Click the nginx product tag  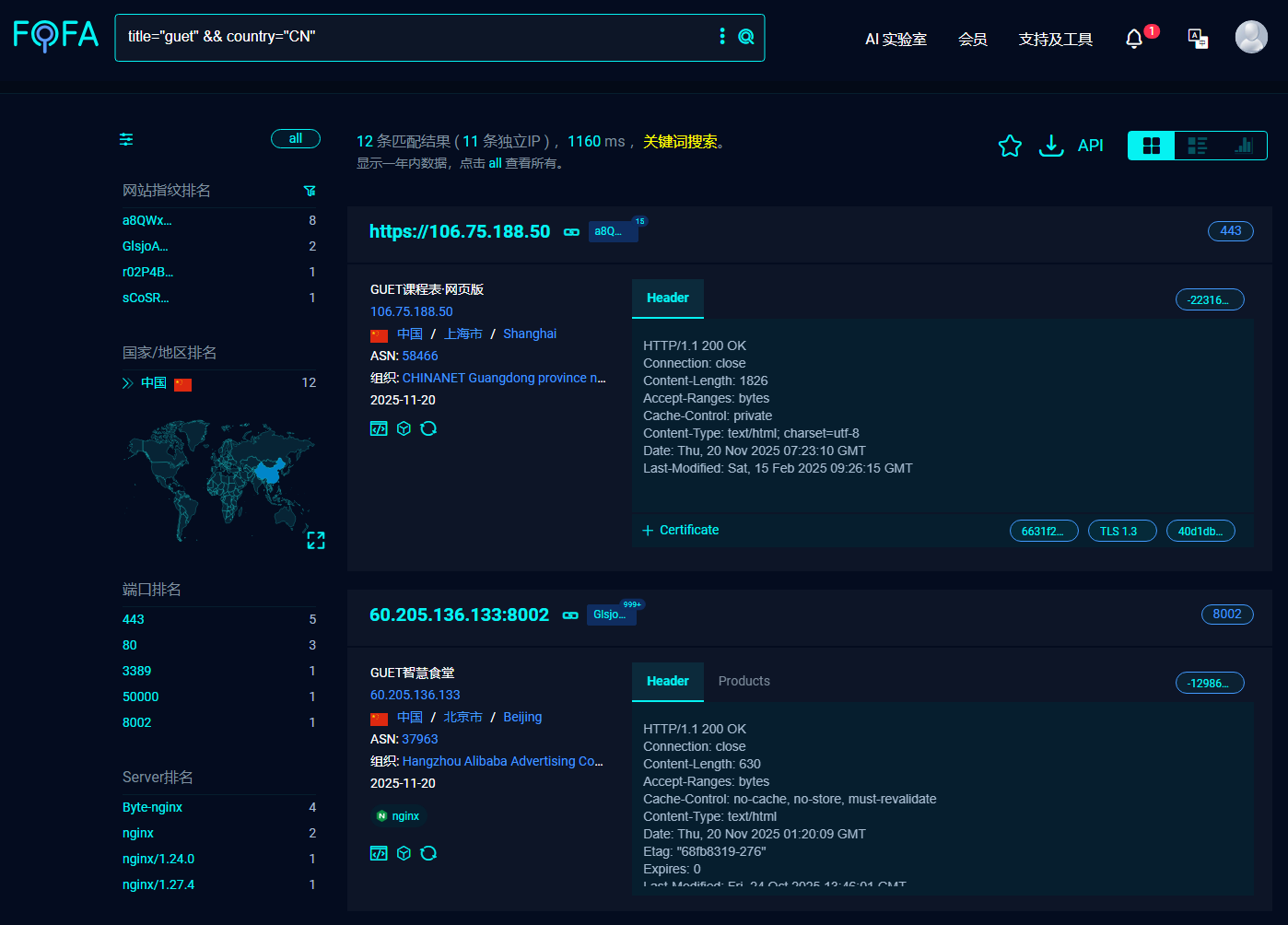398,816
